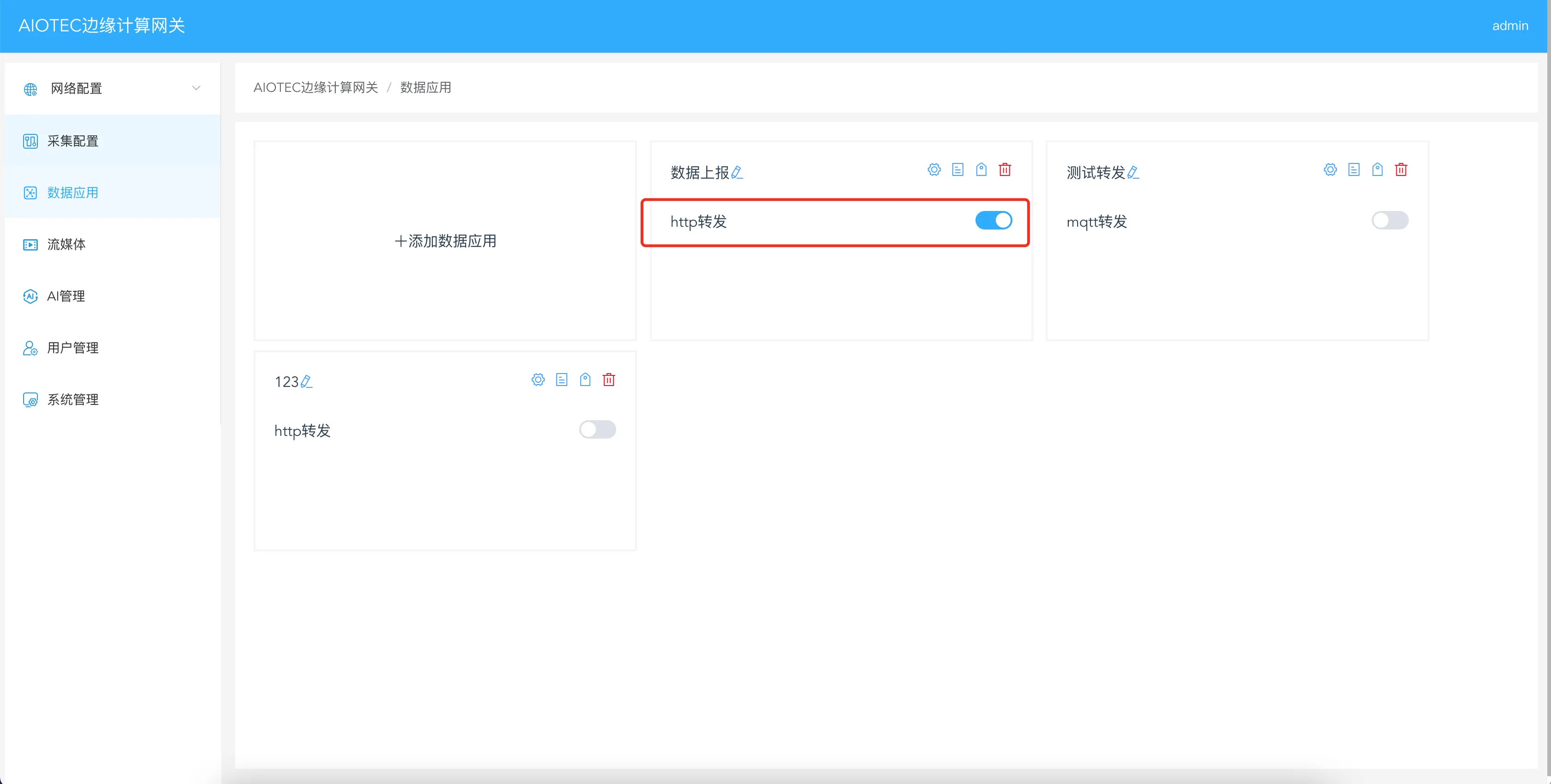This screenshot has width=1551, height=784.
Task: Open settings gear for 数据上报 card
Action: click(x=934, y=169)
